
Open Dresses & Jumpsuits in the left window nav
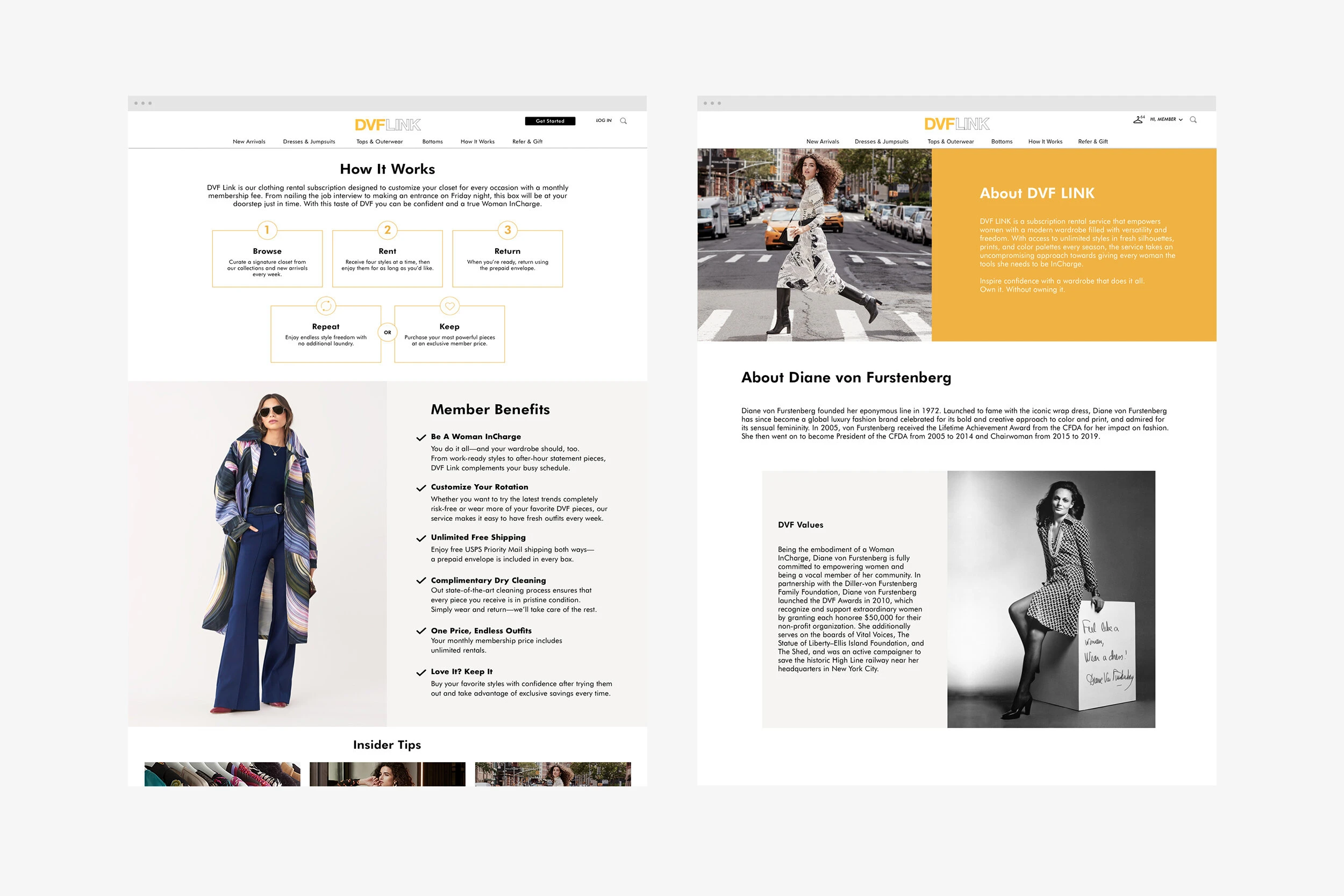[x=309, y=142]
